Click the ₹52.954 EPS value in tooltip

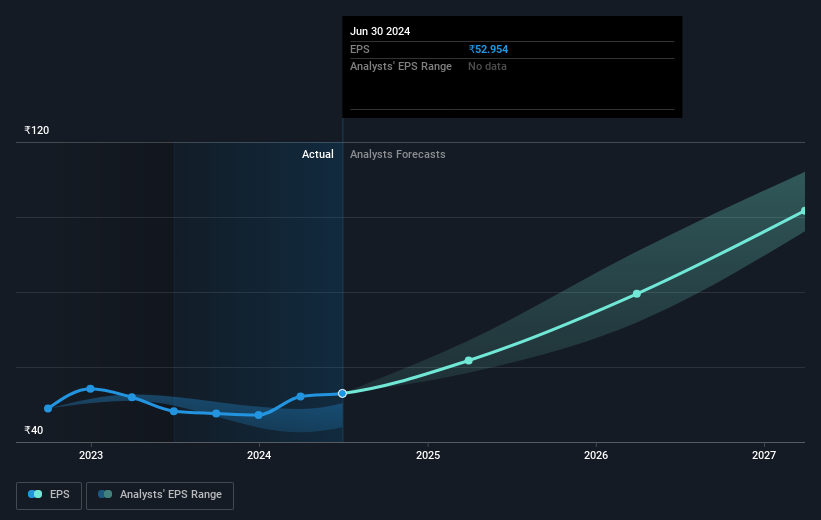(x=488, y=49)
